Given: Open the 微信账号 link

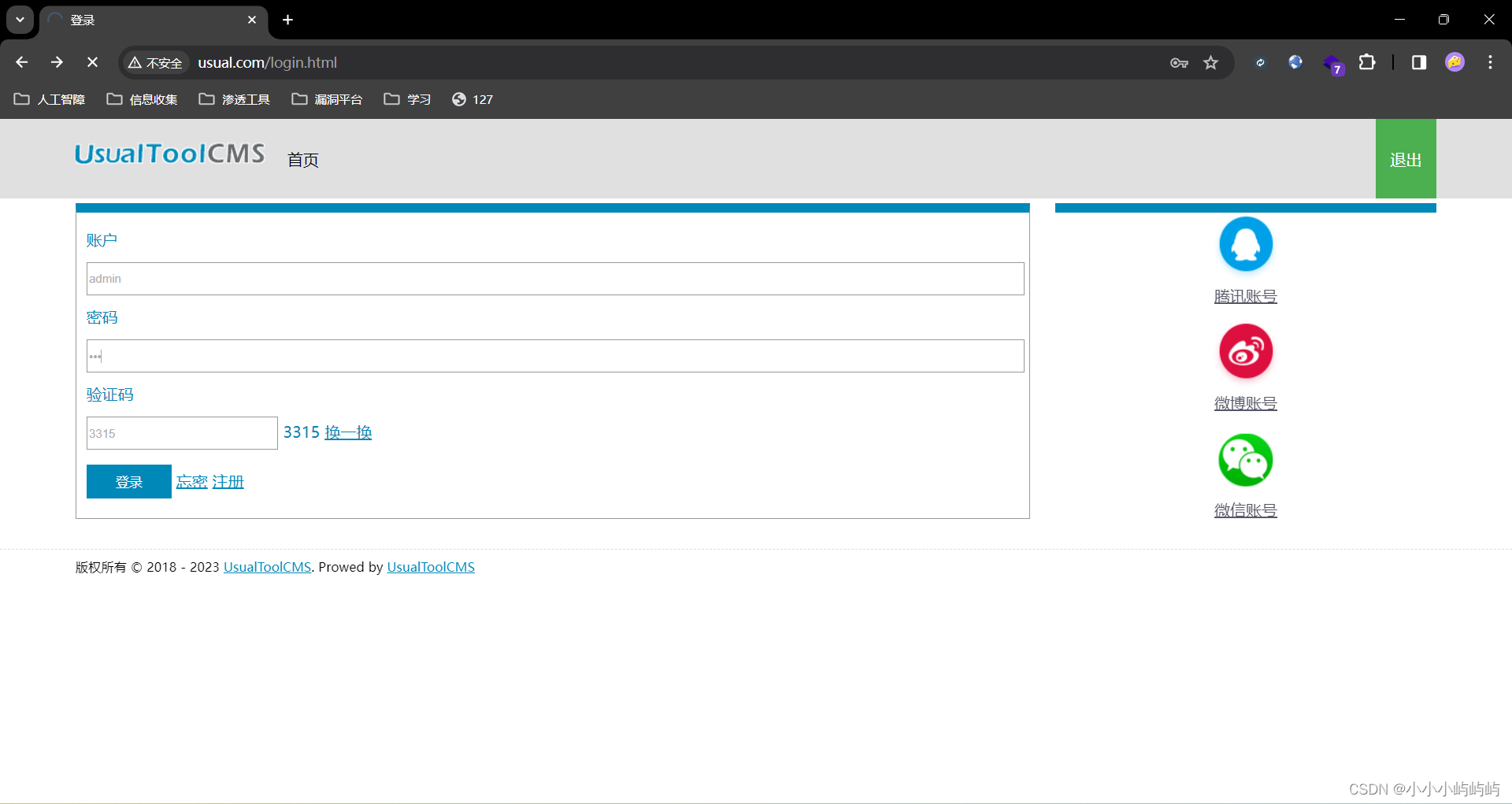Looking at the screenshot, I should pyautogui.click(x=1246, y=510).
